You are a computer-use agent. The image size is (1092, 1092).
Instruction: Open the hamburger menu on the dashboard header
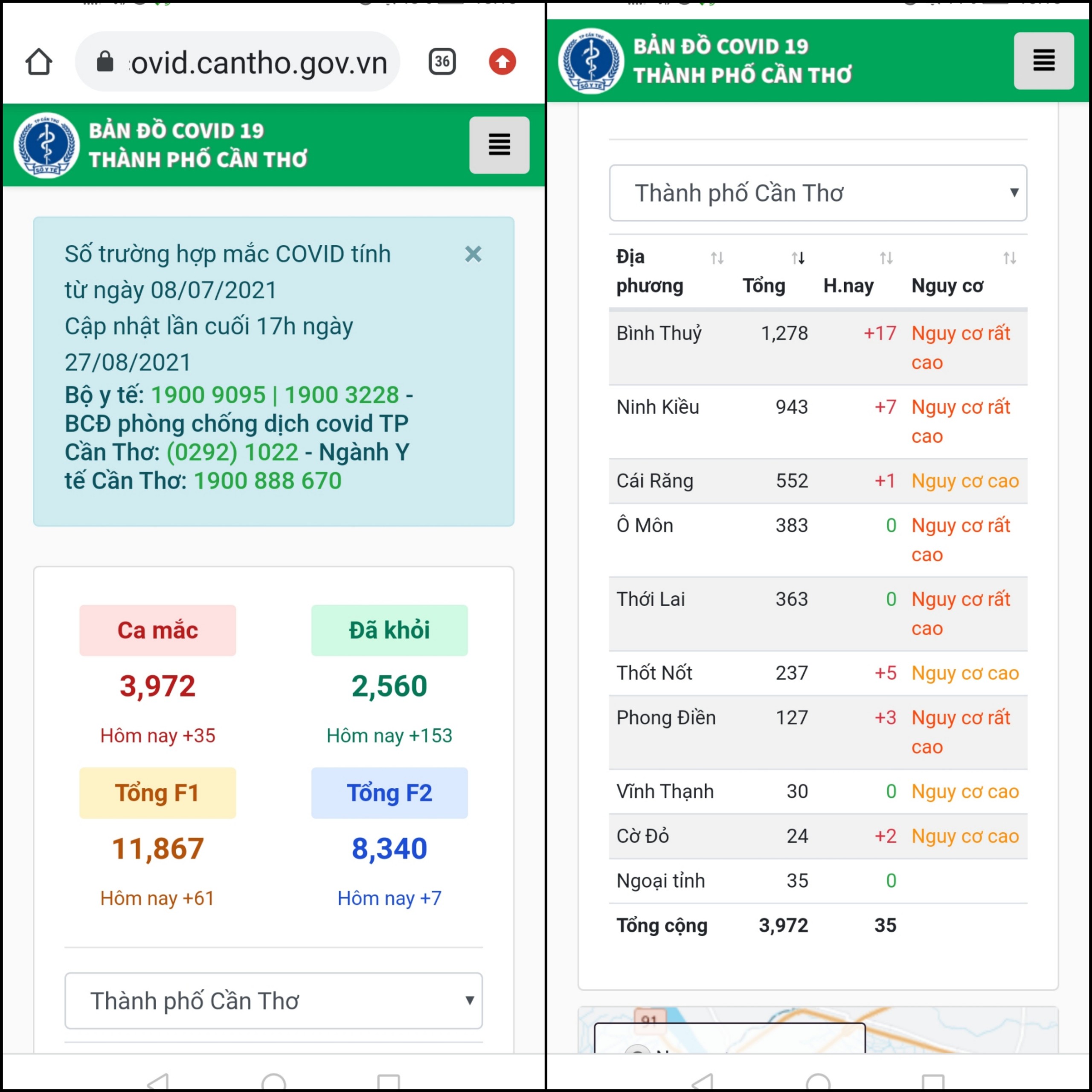coord(499,145)
